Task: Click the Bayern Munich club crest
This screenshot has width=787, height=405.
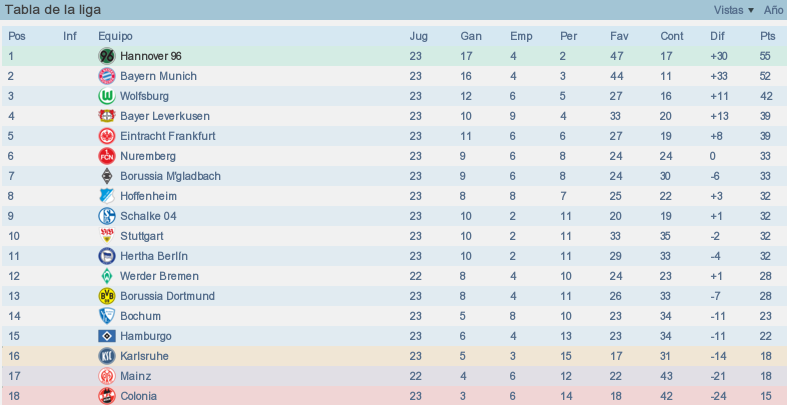Action: click(x=106, y=76)
